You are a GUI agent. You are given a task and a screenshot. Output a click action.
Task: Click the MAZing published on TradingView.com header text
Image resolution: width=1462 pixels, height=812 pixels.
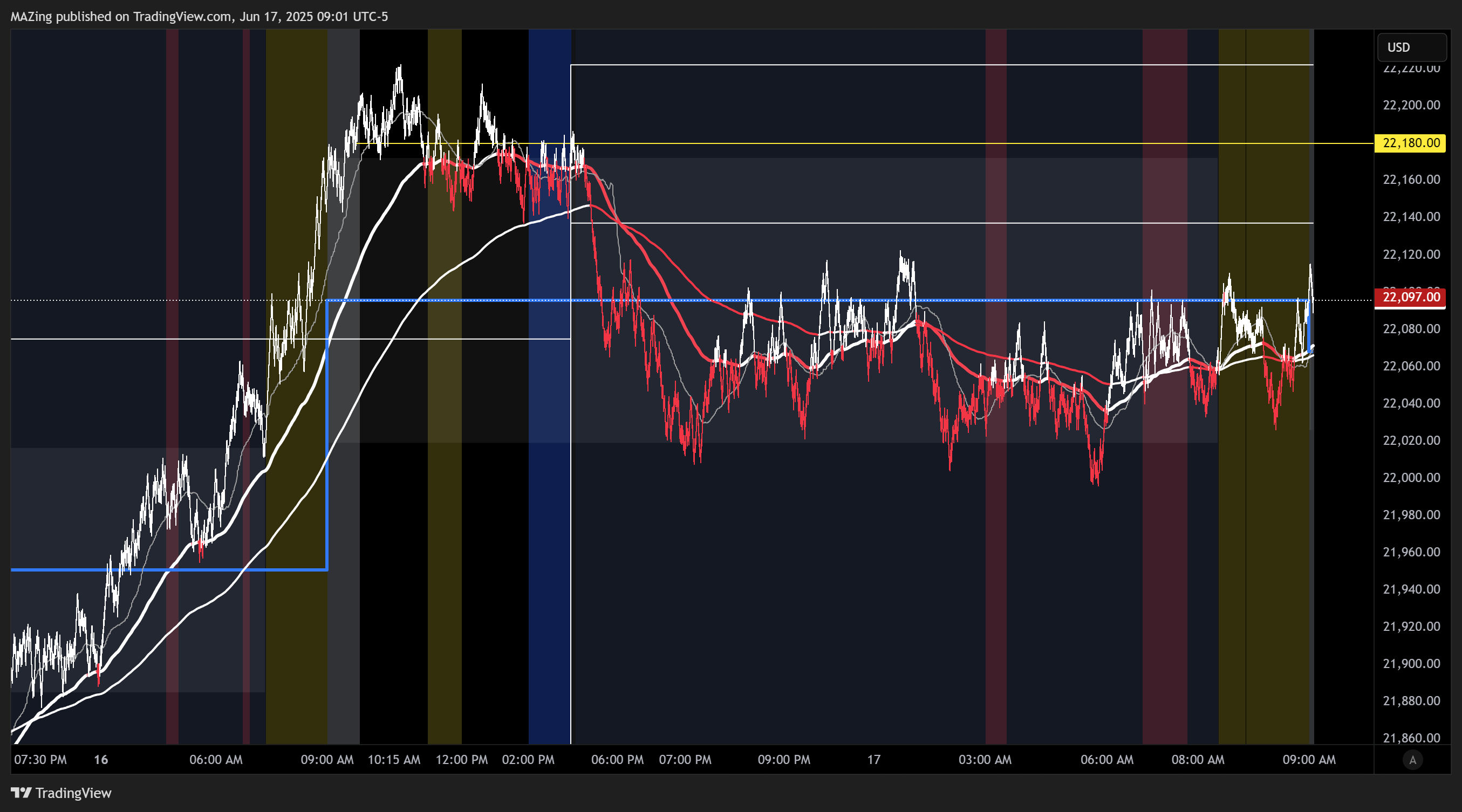[199, 16]
